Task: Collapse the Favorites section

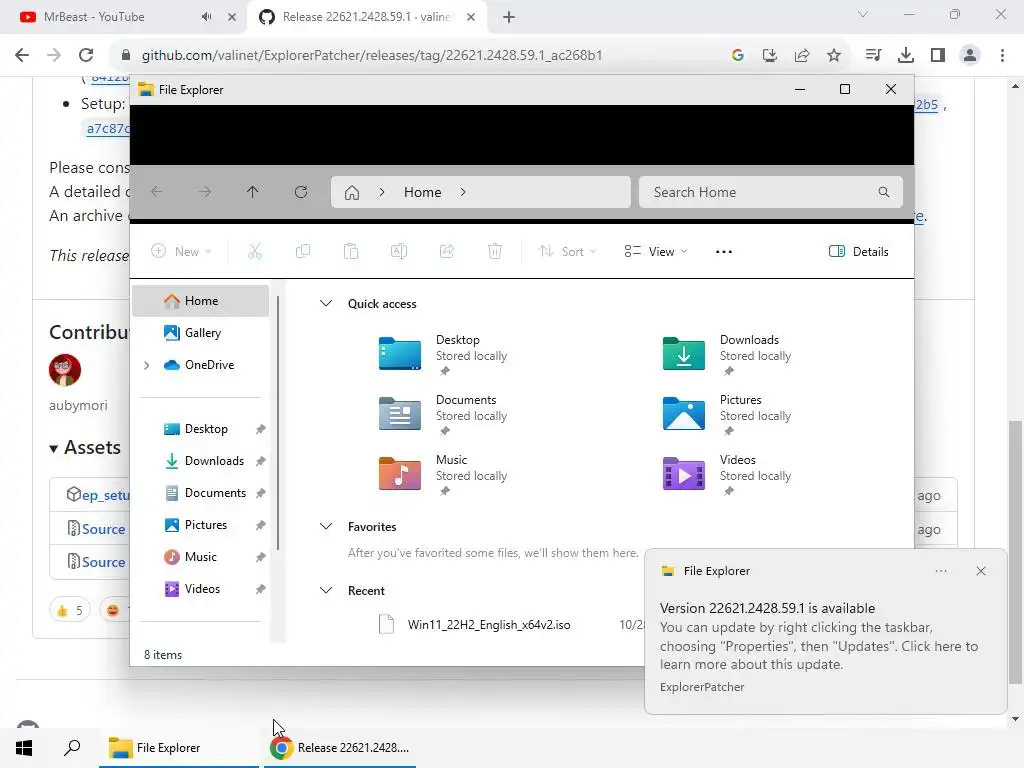Action: [326, 526]
